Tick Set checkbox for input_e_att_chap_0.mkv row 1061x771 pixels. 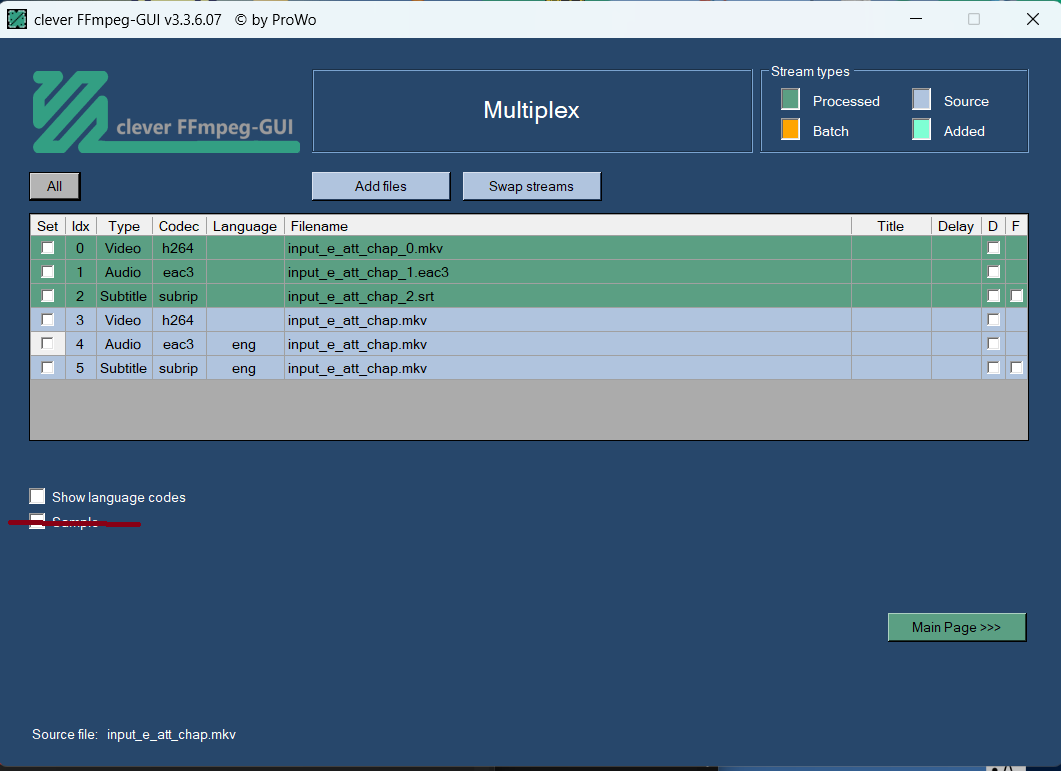(x=47, y=248)
